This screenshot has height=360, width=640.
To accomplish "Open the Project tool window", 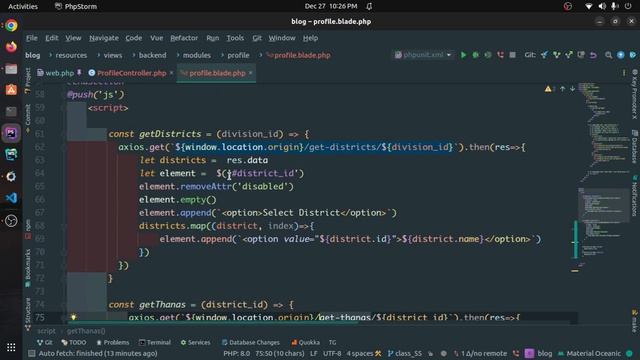I will pyautogui.click(x=27, y=80).
